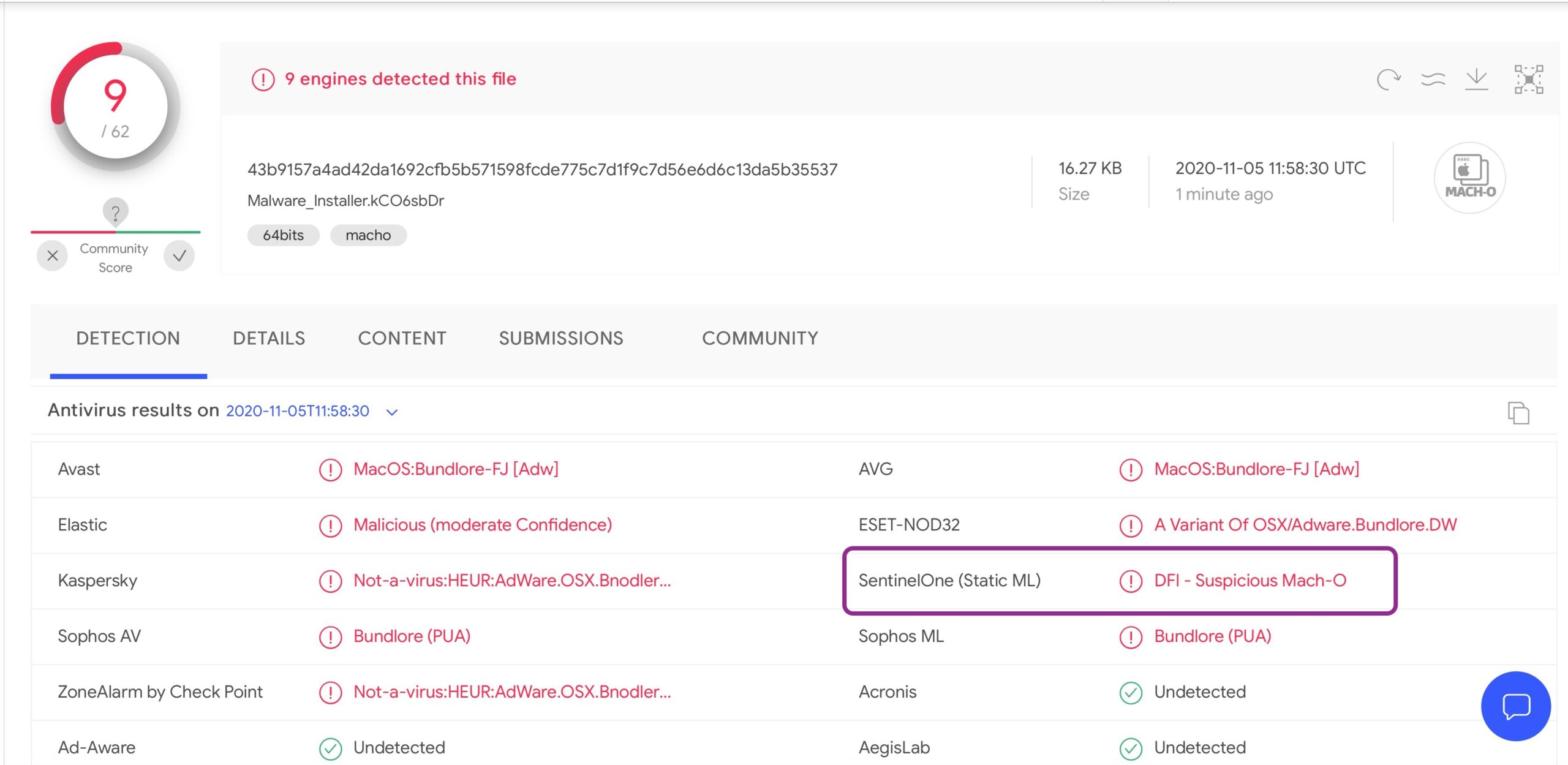Click the download file icon
This screenshot has height=765, width=1568.
[1477, 80]
